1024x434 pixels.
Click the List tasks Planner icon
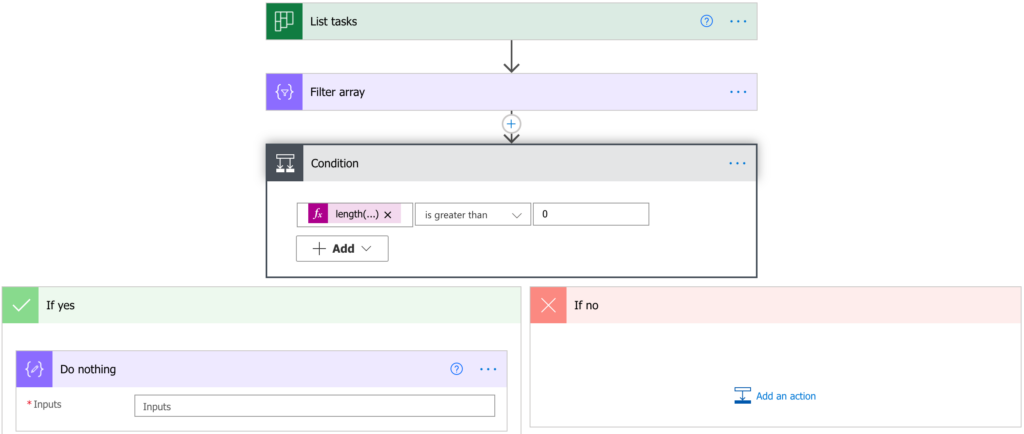coord(284,22)
